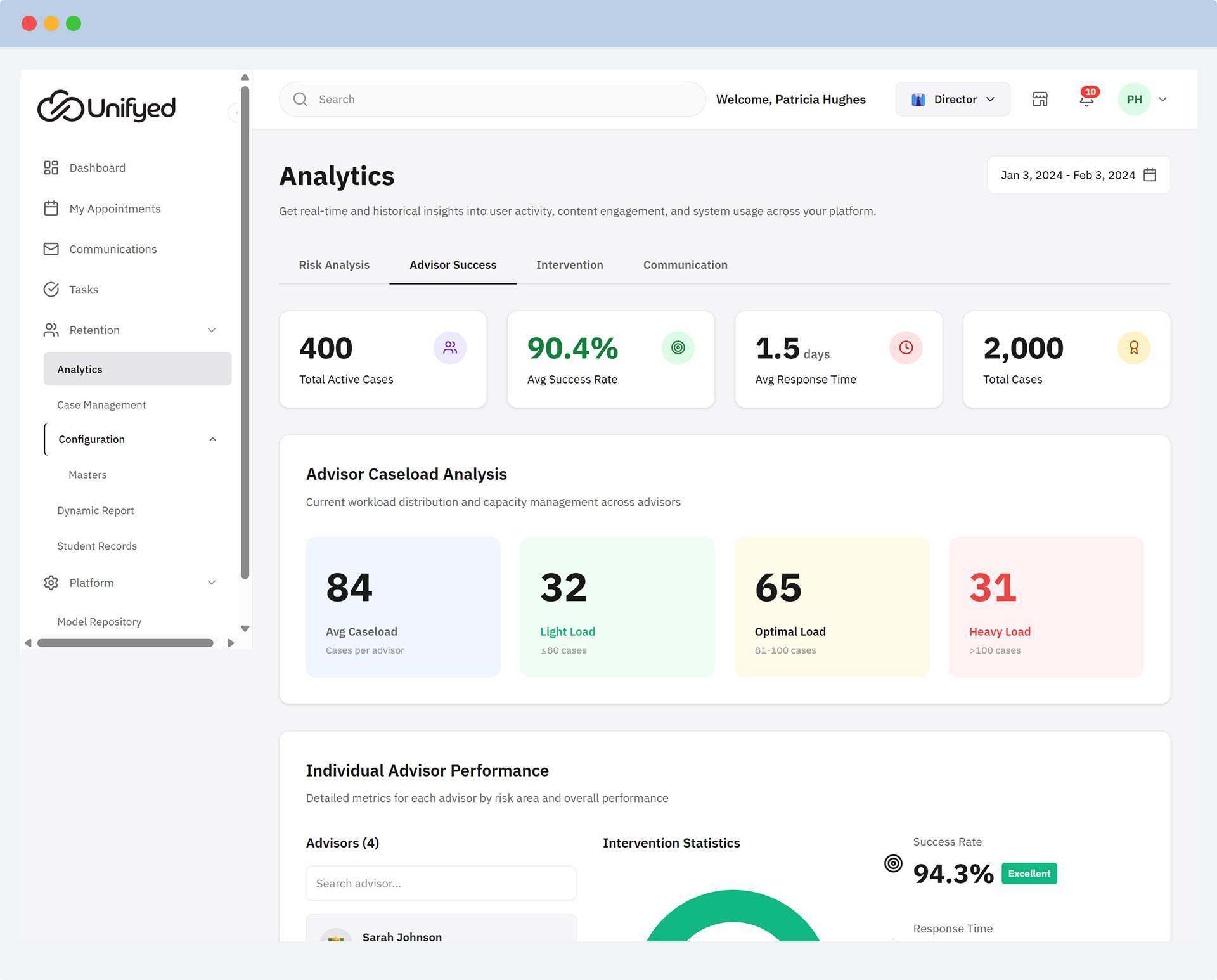This screenshot has width=1217, height=980.
Task: Click the sidebar horizontal scrollbar
Action: point(126,643)
